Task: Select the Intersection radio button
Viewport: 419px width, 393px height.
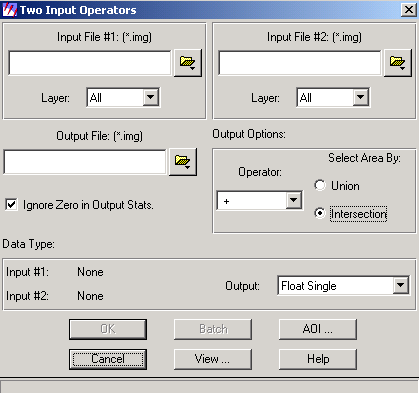Action: pyautogui.click(x=320, y=213)
